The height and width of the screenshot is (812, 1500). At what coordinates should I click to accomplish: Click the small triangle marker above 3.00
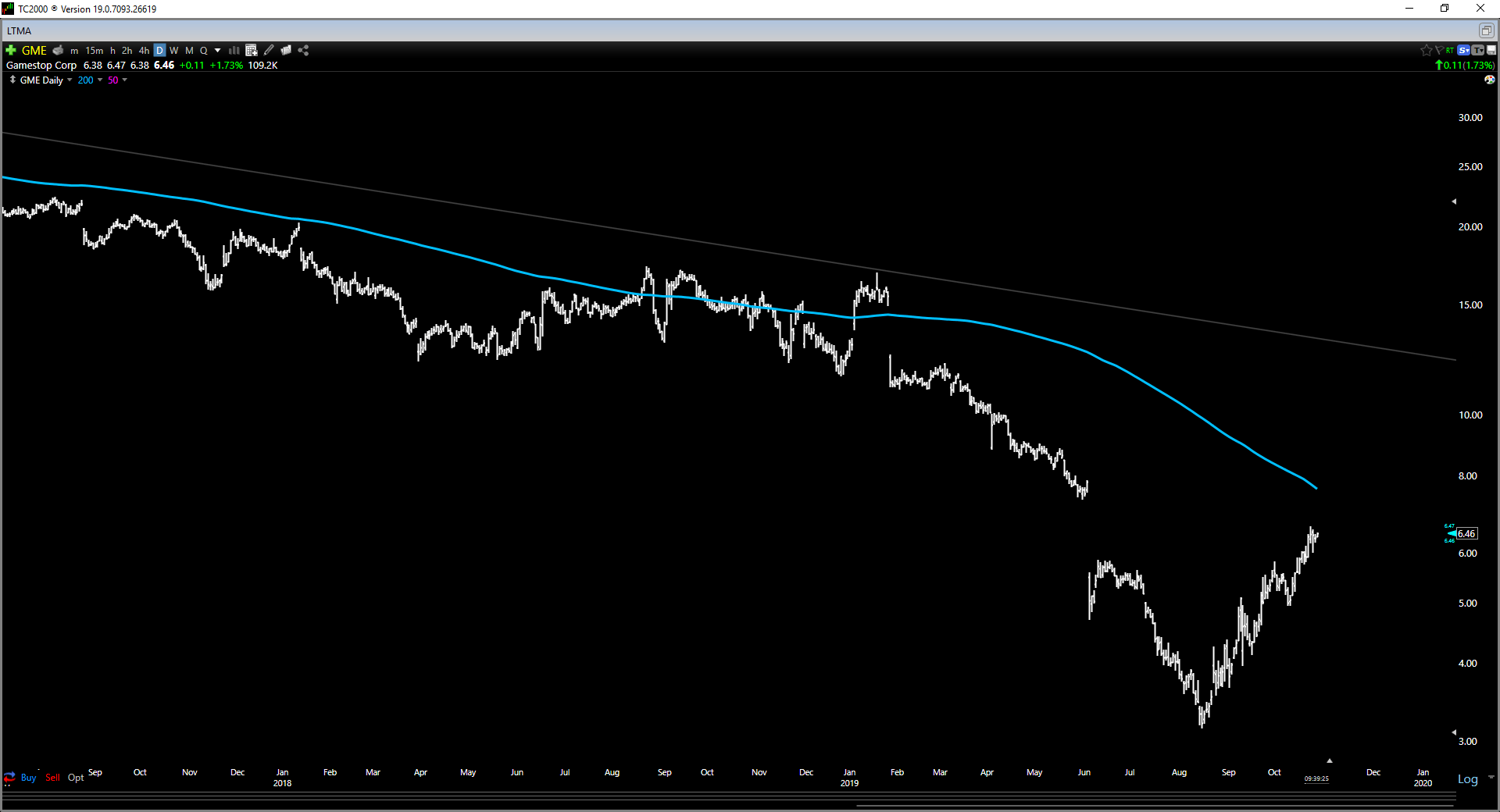[1454, 732]
